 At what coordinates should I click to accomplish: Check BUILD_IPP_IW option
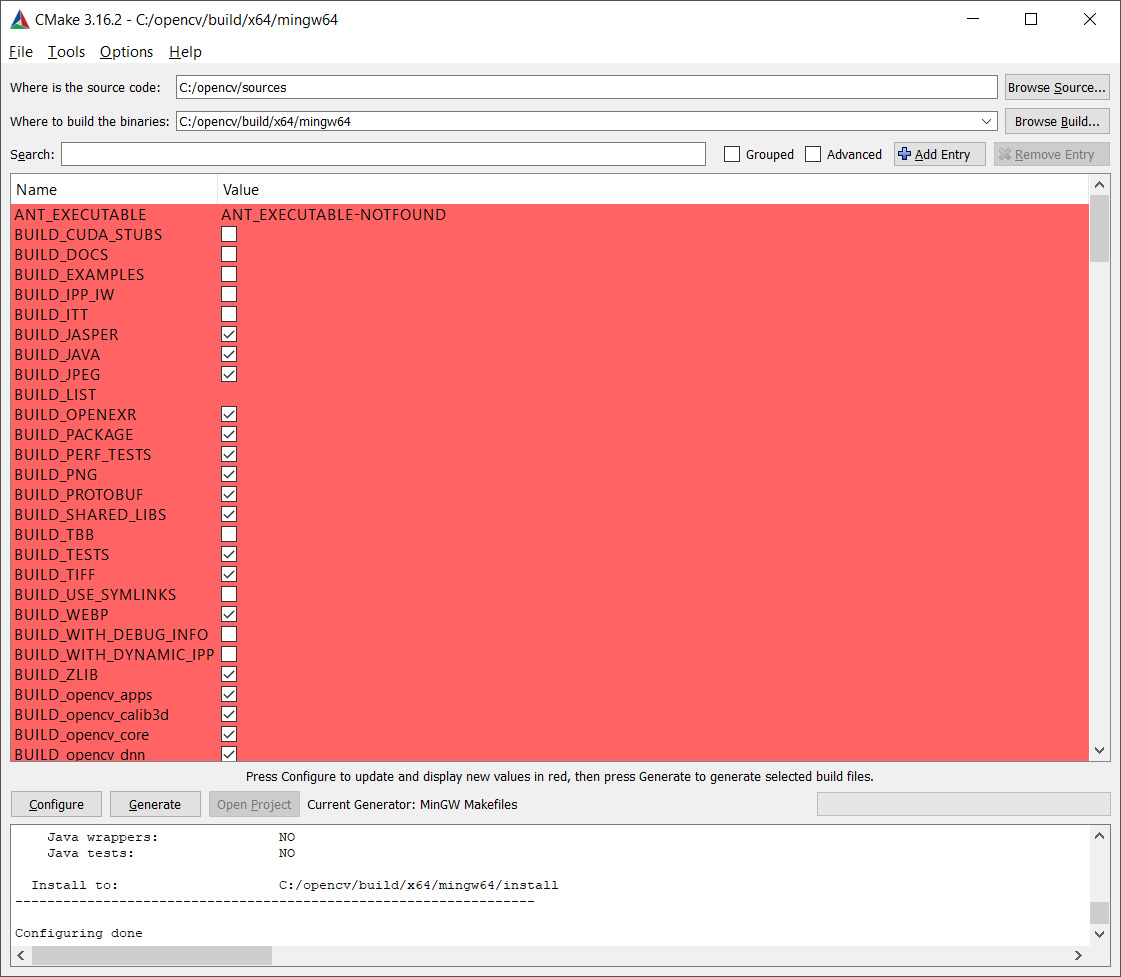[229, 294]
